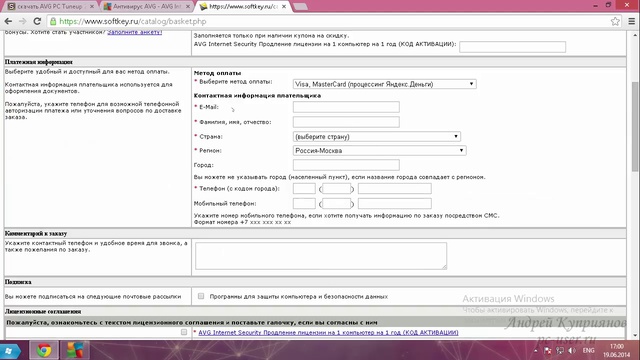This screenshot has height=360, width=640.
Task: Open the taskbar clock showing 17:00
Action: pos(617,351)
